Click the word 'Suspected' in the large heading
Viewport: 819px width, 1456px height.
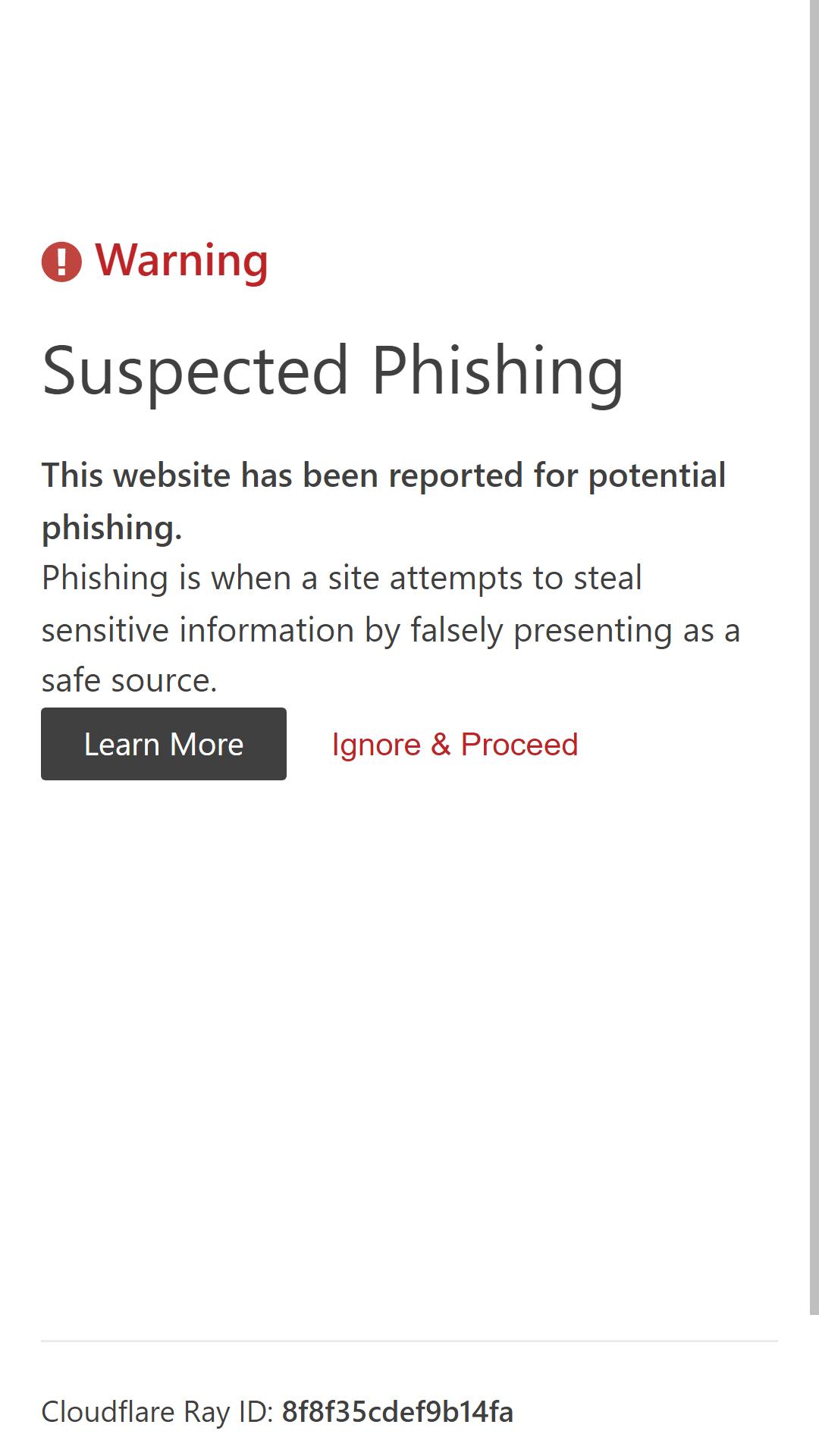tap(195, 371)
